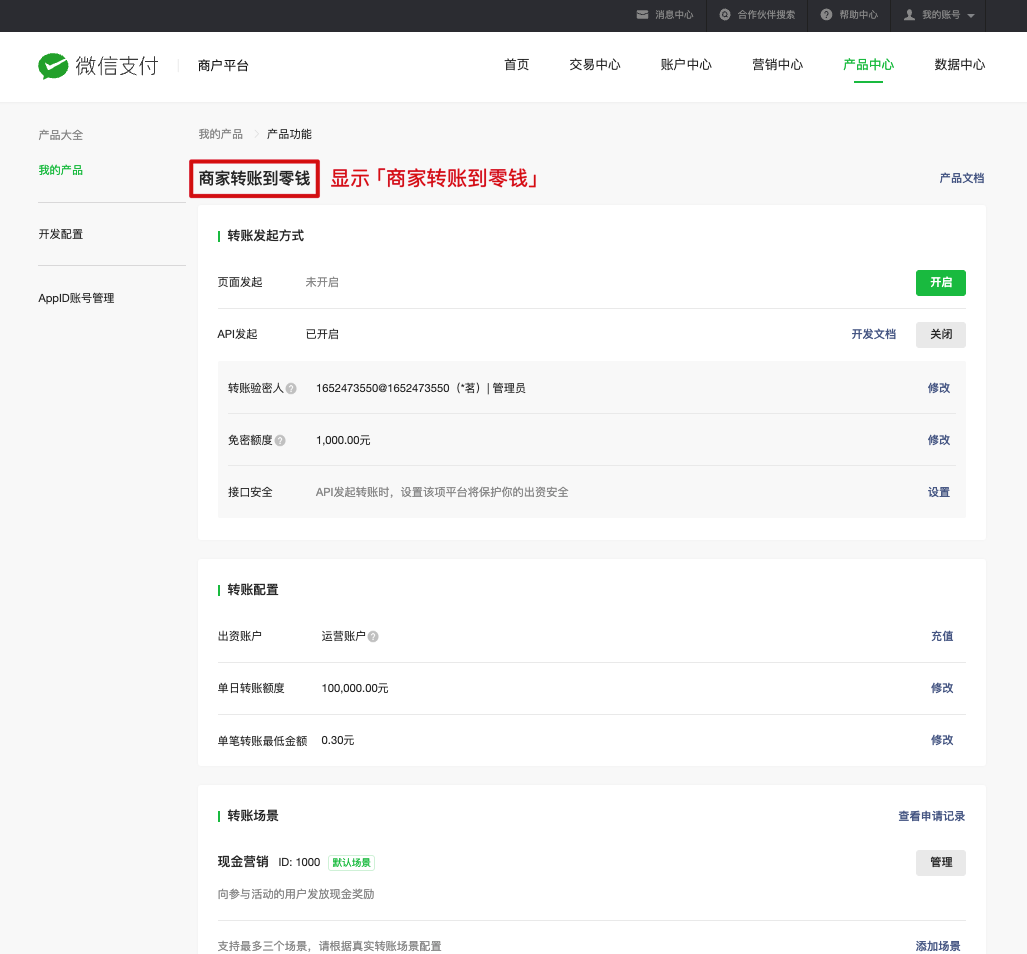Switch to 数据中心 tab
Image resolution: width=1027 pixels, height=954 pixels.
click(960, 65)
